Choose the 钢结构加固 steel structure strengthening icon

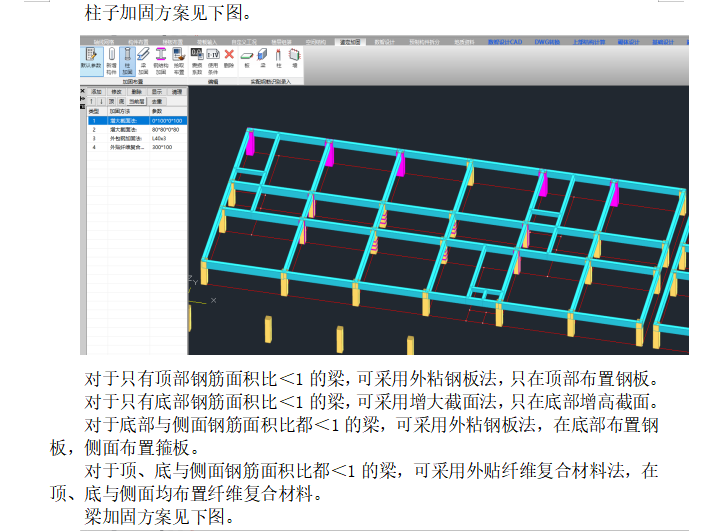point(161,61)
